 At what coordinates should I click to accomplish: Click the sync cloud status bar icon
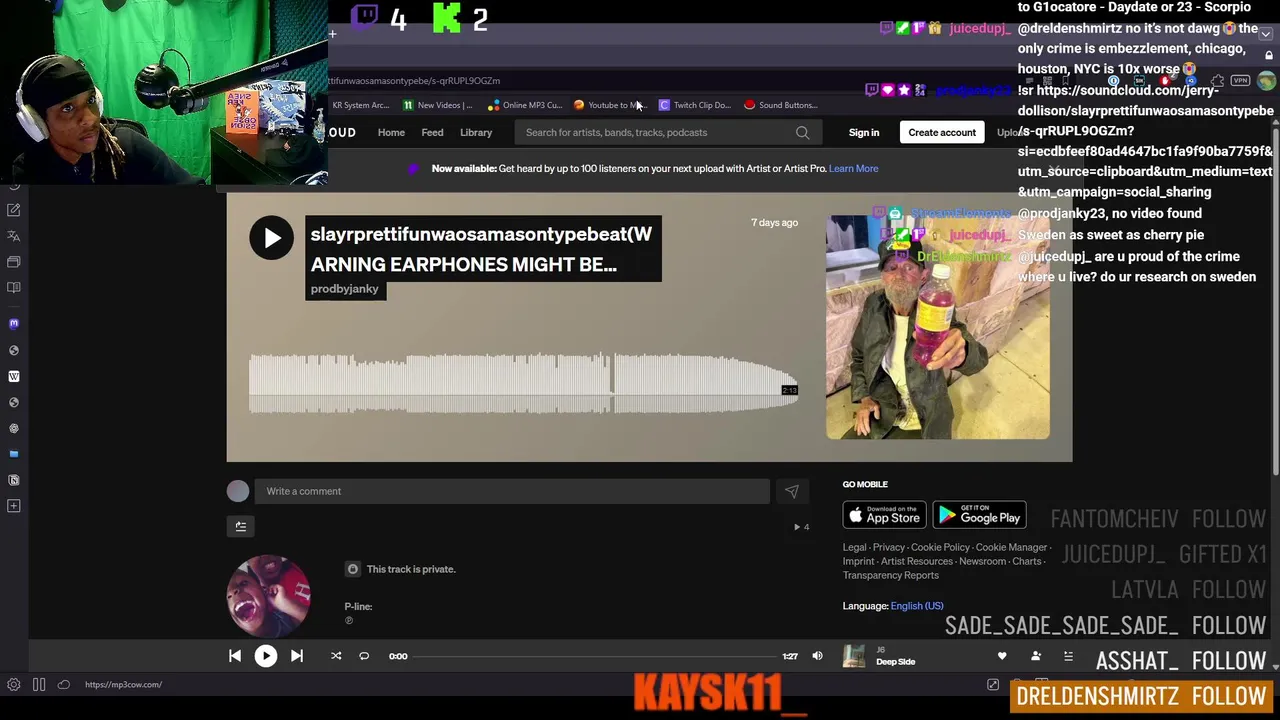pyautogui.click(x=63, y=685)
